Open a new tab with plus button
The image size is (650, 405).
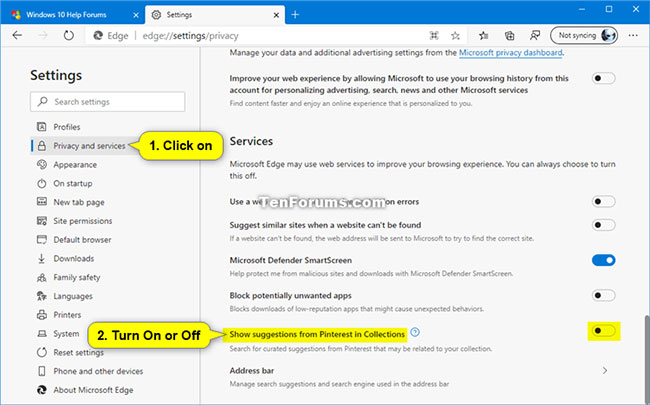pyautogui.click(x=295, y=15)
